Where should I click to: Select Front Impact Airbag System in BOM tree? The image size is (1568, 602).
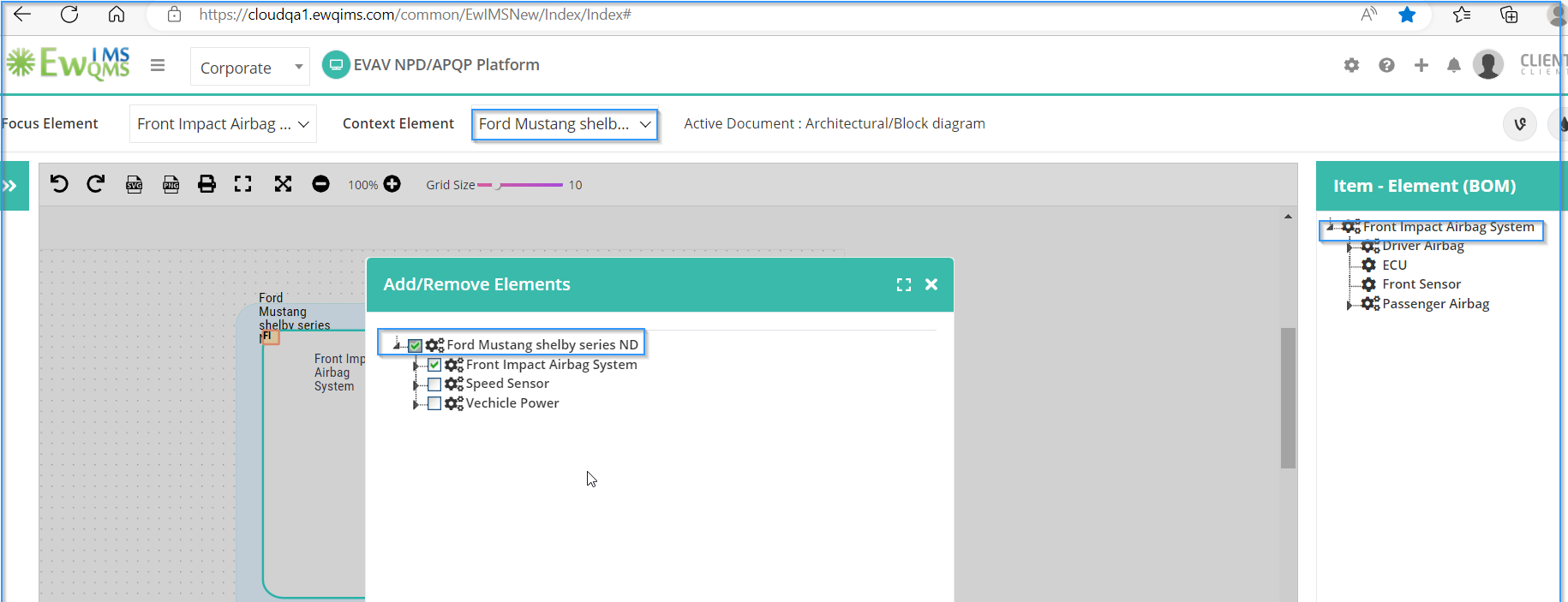click(x=1449, y=227)
